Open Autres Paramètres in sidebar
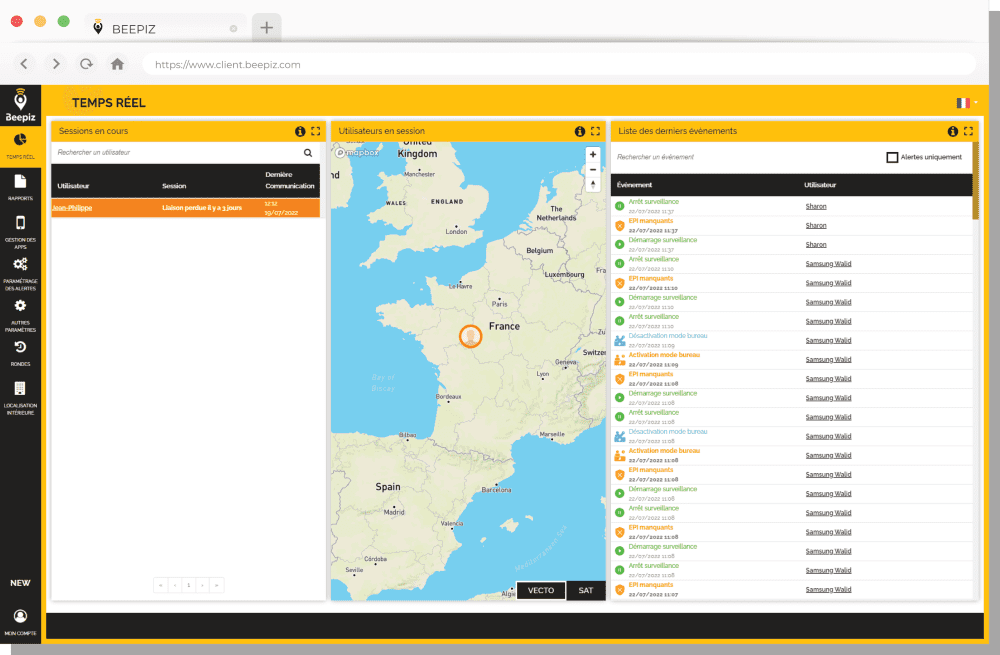The height and width of the screenshot is (655, 1000). (20, 316)
